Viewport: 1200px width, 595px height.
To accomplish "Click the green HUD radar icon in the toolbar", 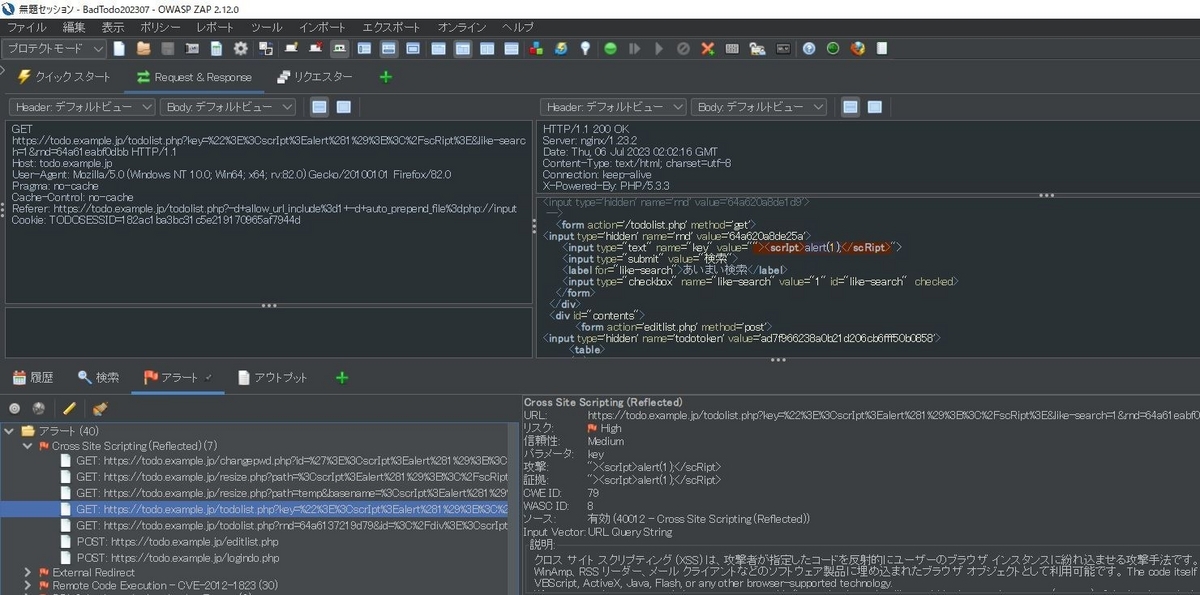I will pyautogui.click(x=832, y=48).
